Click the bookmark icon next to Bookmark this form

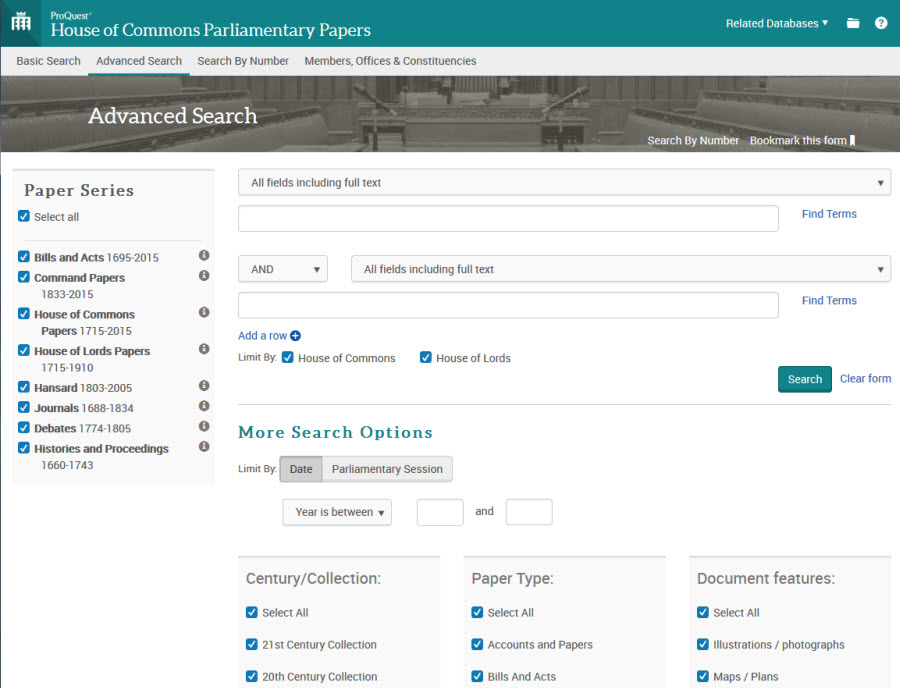coord(850,141)
